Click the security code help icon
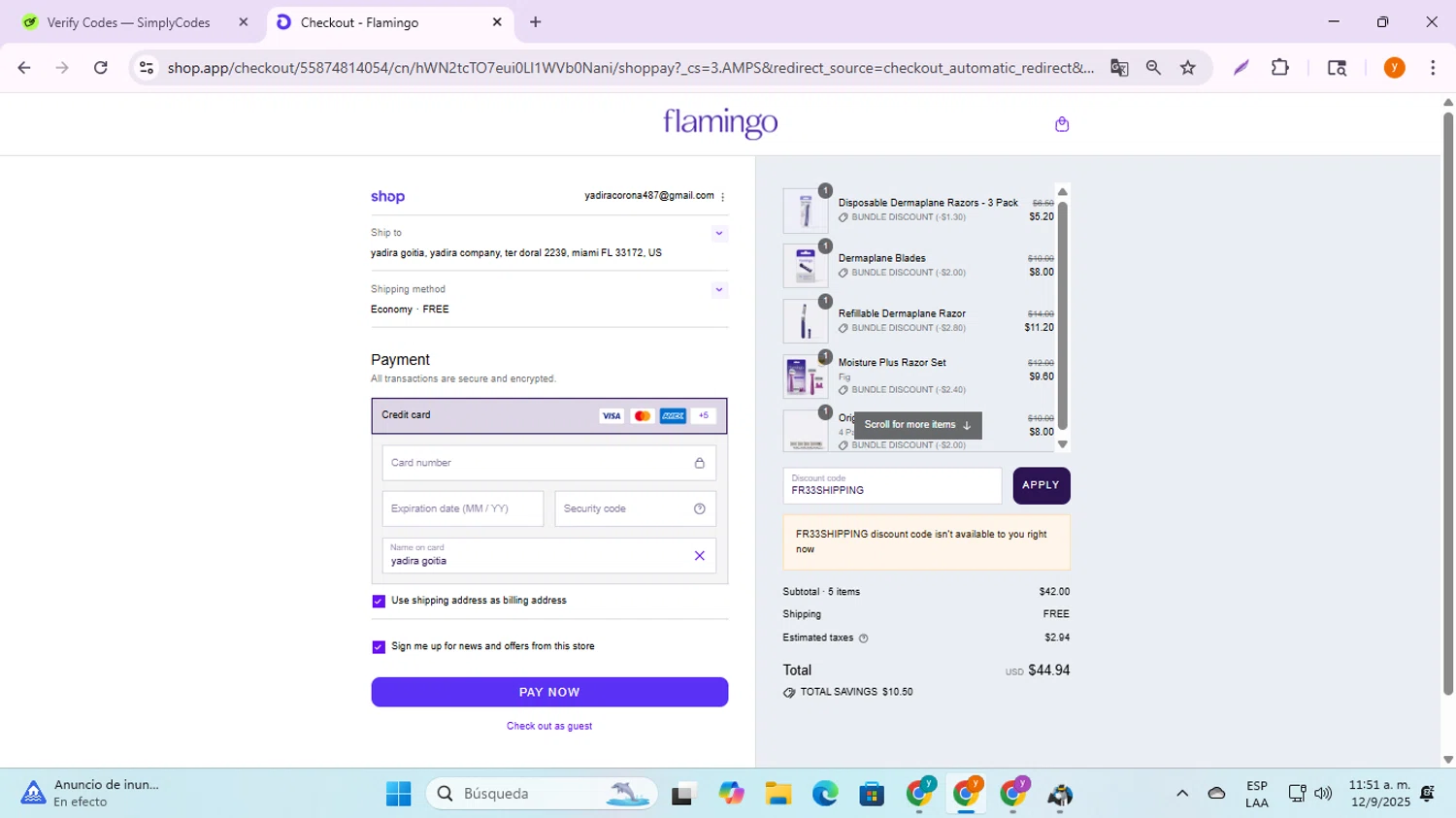The height and width of the screenshot is (818, 1456). 699,508
